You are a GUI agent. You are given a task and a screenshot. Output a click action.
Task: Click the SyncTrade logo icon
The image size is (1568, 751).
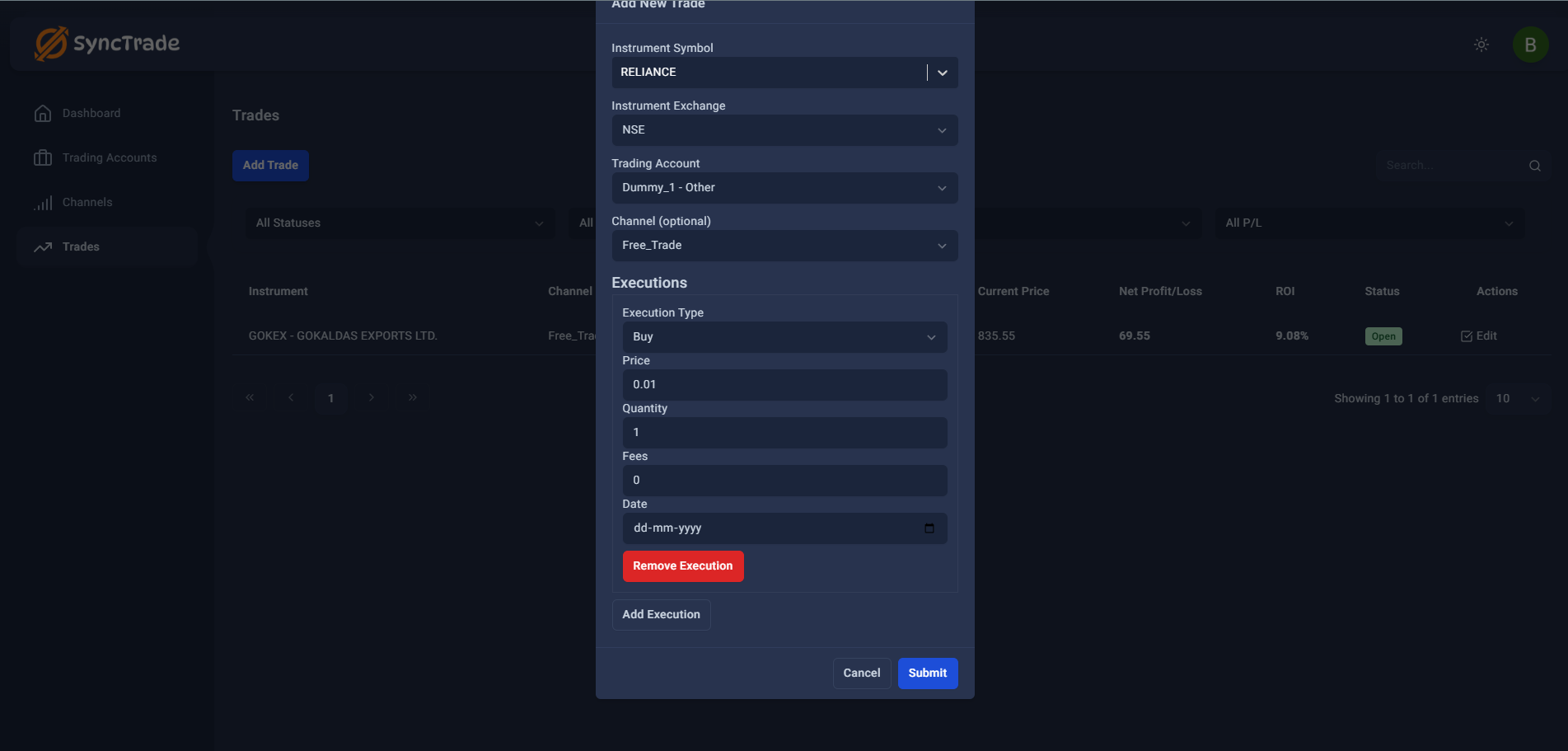[51, 44]
